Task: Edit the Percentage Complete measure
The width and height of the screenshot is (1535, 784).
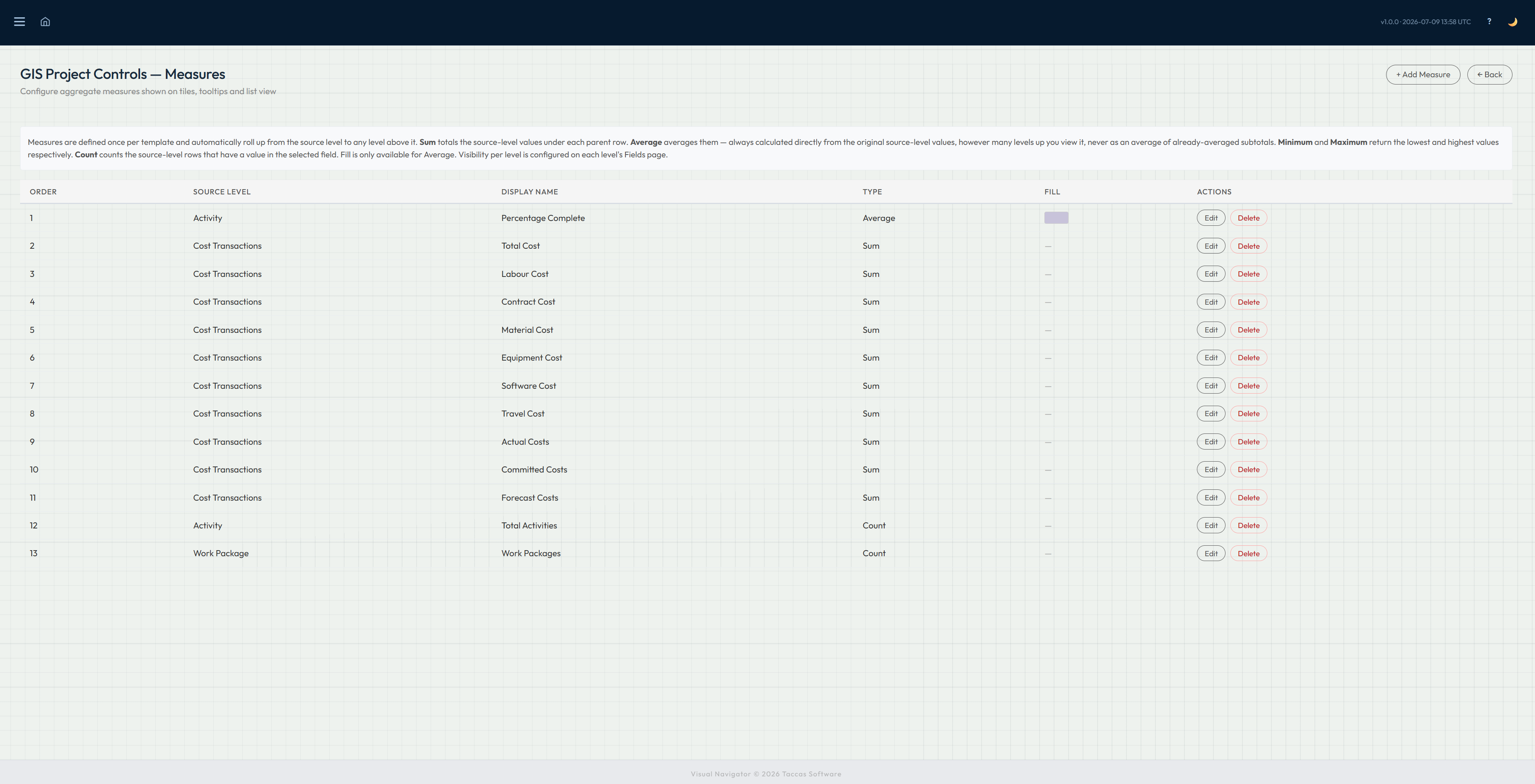Action: click(1211, 218)
